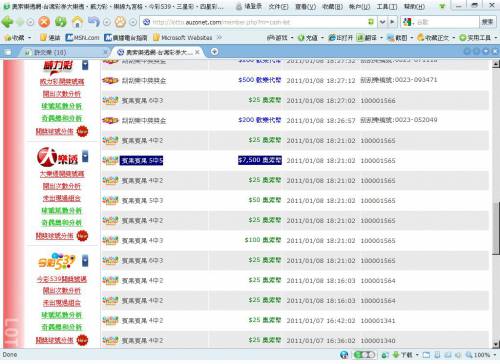The image size is (500, 364).
Task: Click the MSN.com bookmark
Action: click(x=82, y=37)
